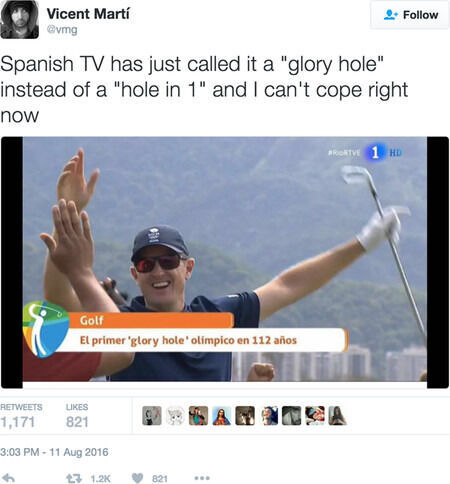
Task: Open the last liker avatar in row
Action: [338, 416]
